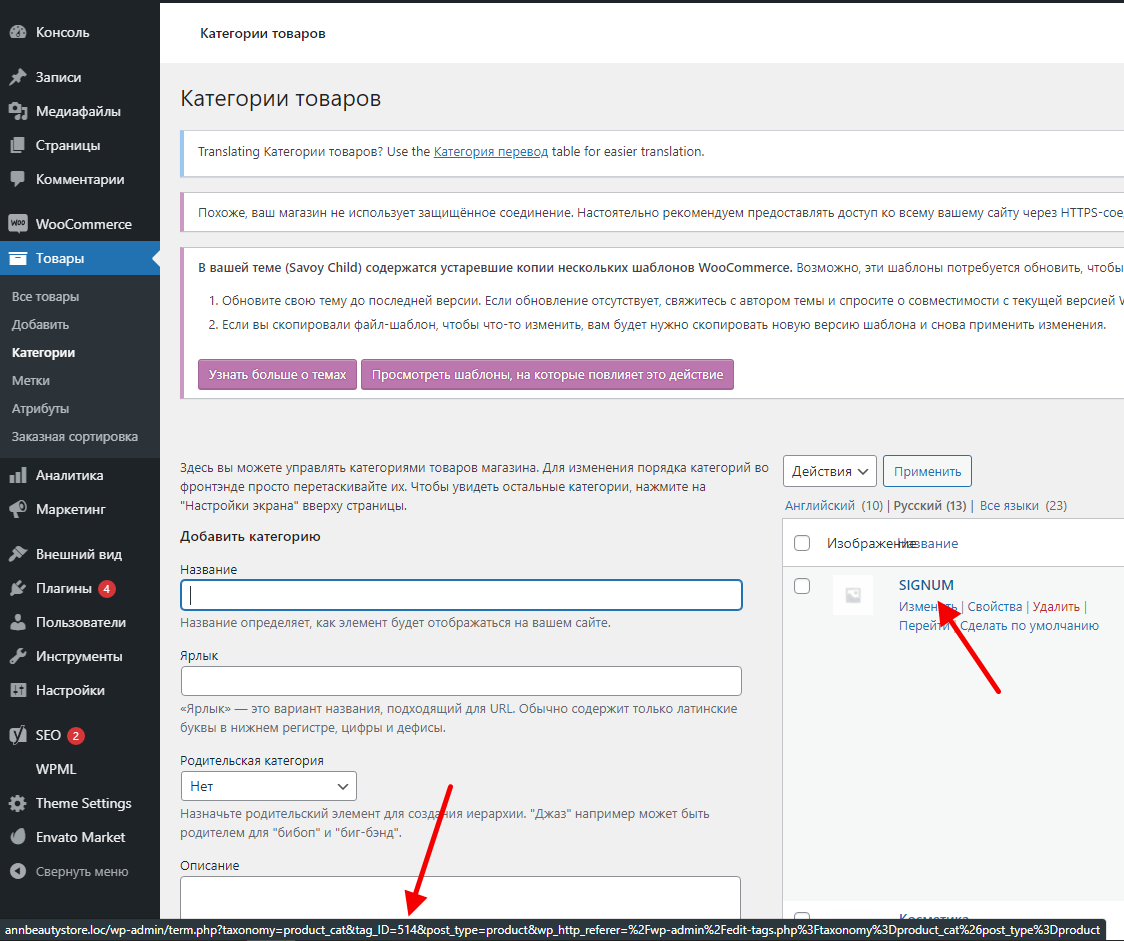Click Узнать больше о темах button
Screen dimensions: 1124x941
point(277,375)
